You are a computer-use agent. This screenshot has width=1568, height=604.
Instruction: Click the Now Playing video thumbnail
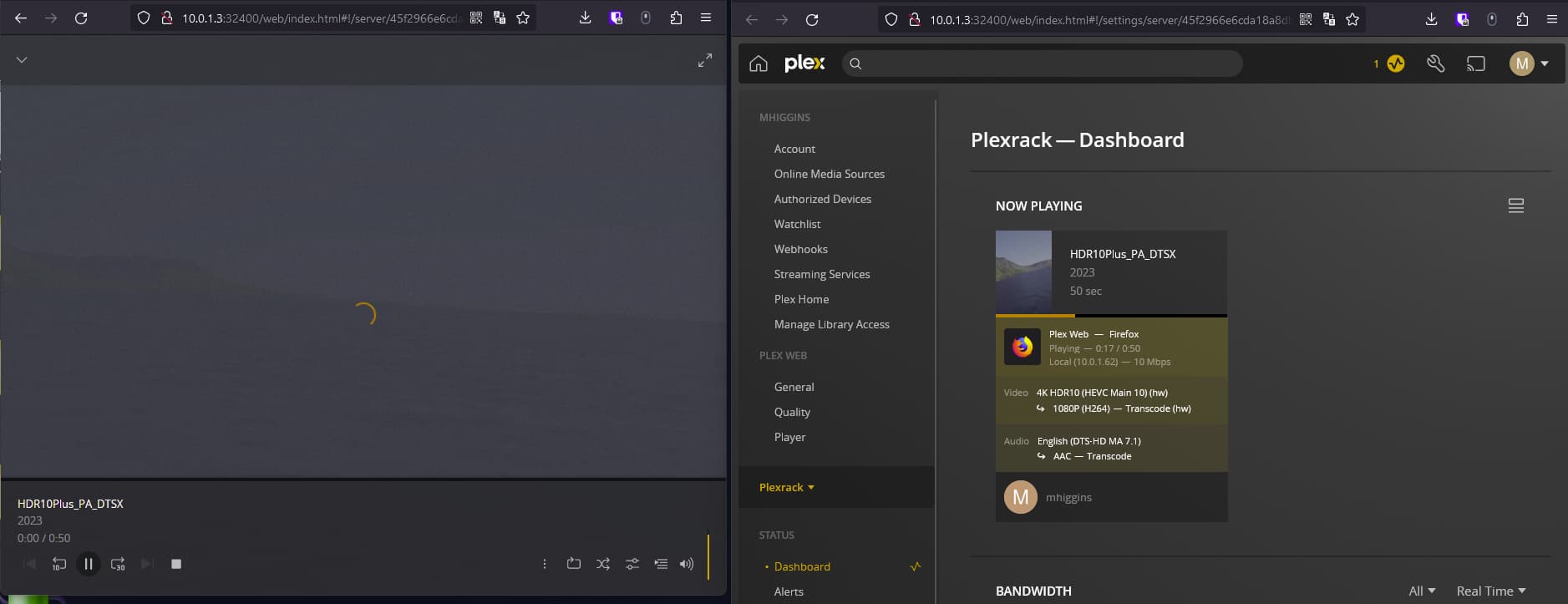point(1023,272)
